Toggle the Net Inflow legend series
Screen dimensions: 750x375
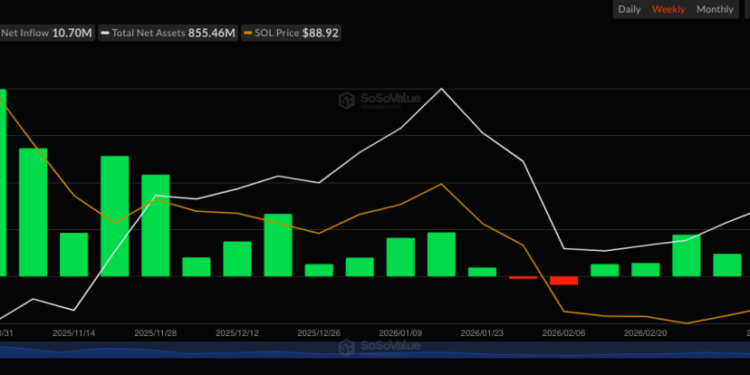tap(46, 33)
